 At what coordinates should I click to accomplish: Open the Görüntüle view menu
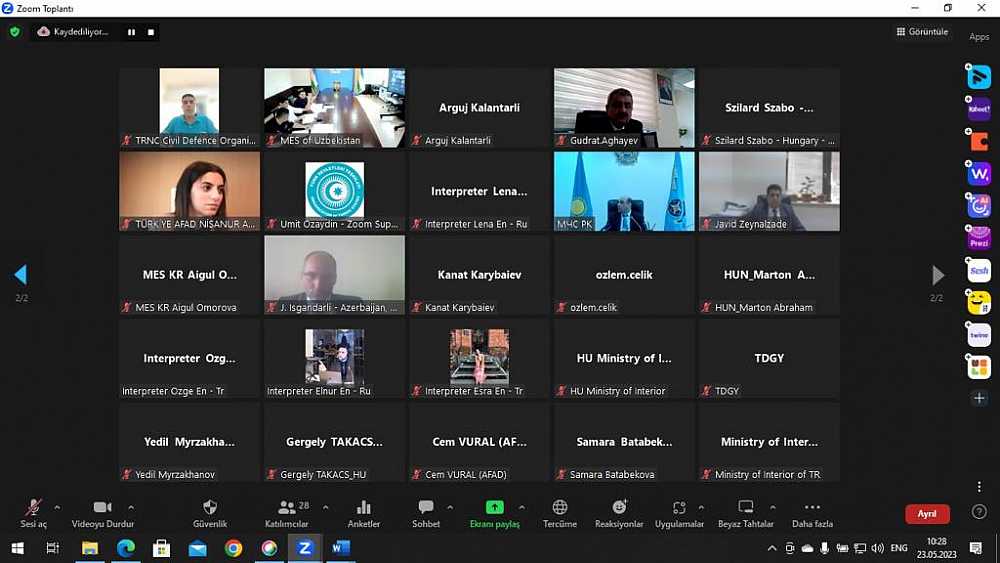922,32
